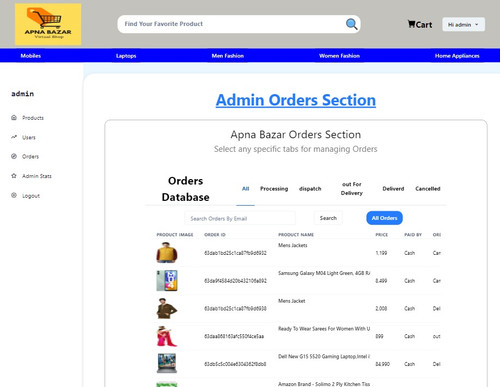
Task: Go to Products in the sidebar
Action: click(x=33, y=118)
